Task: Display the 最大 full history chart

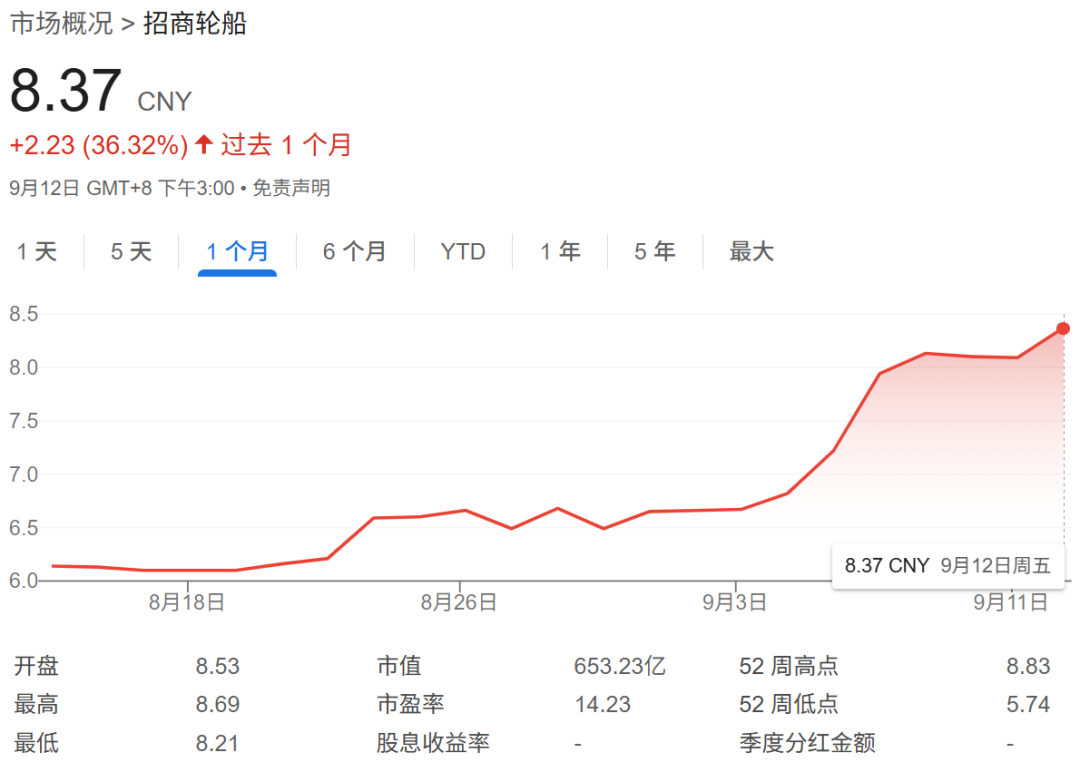Action: click(x=752, y=252)
